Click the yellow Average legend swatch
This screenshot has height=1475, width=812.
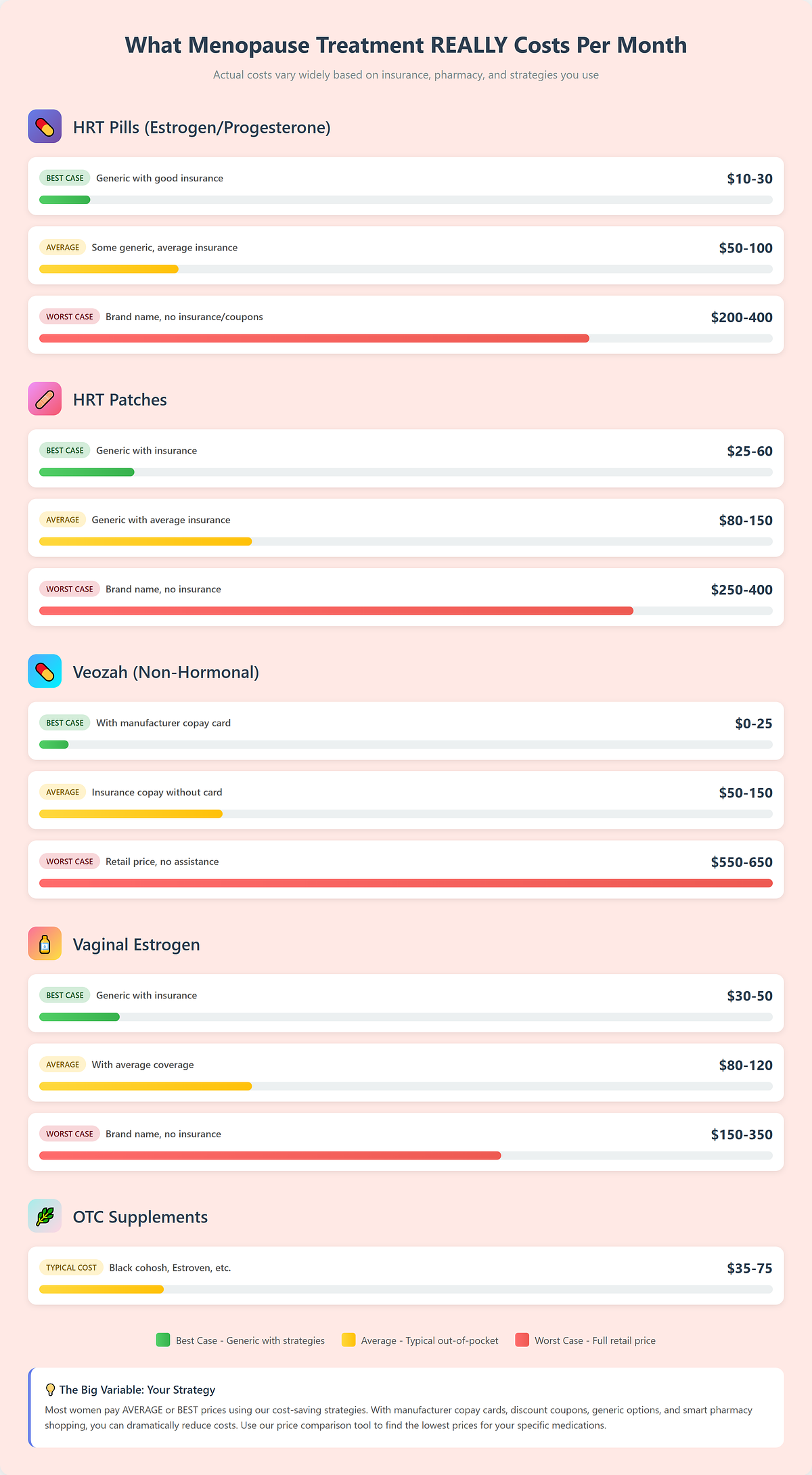tap(348, 1340)
